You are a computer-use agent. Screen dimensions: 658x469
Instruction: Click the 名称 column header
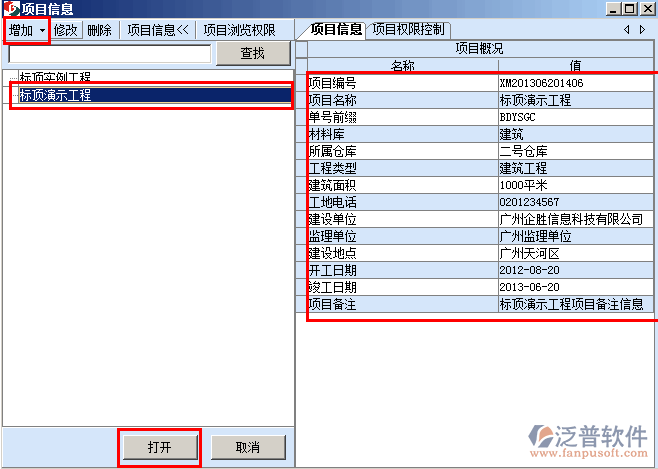[x=402, y=66]
